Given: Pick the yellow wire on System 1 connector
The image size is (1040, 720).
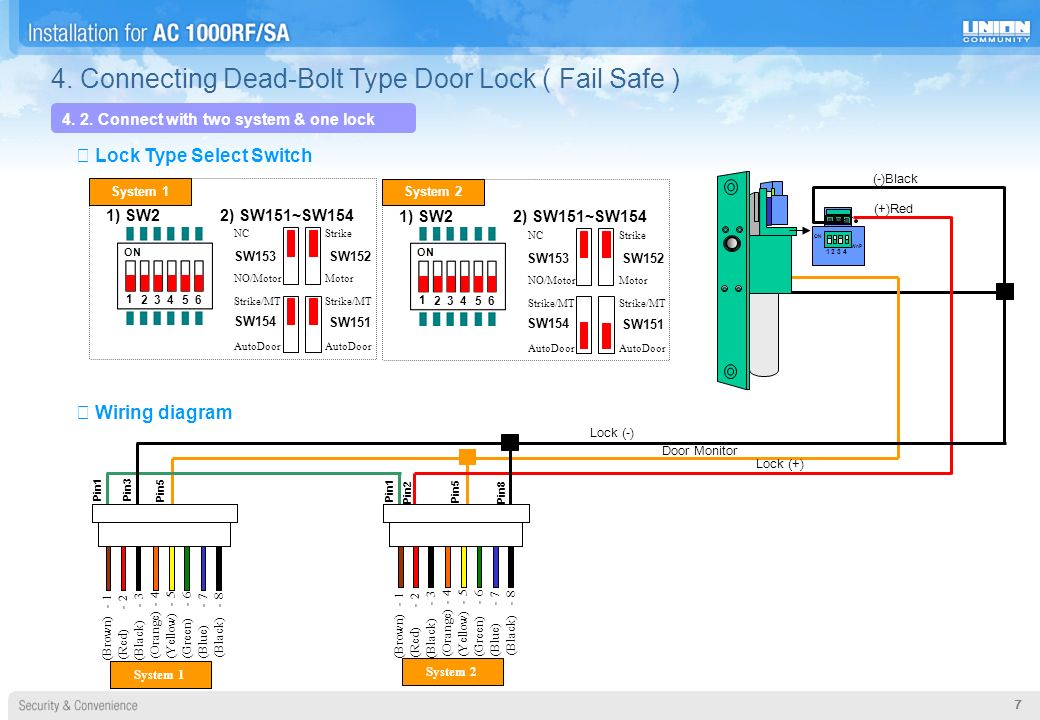Looking at the screenshot, I should 171,568.
